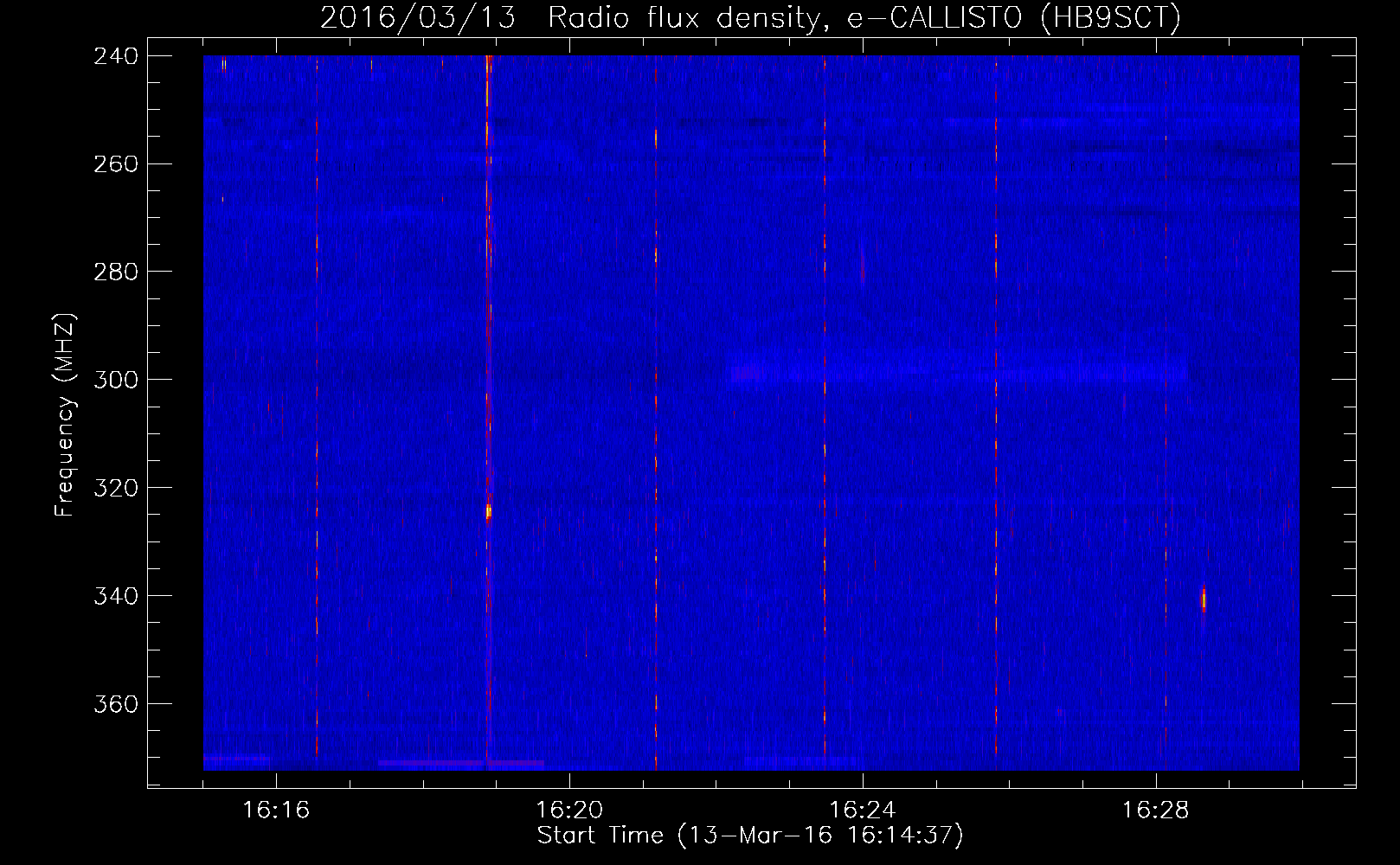This screenshot has height=865, width=1400.
Task: Click the 16:24 time tick label
Action: pos(863,811)
